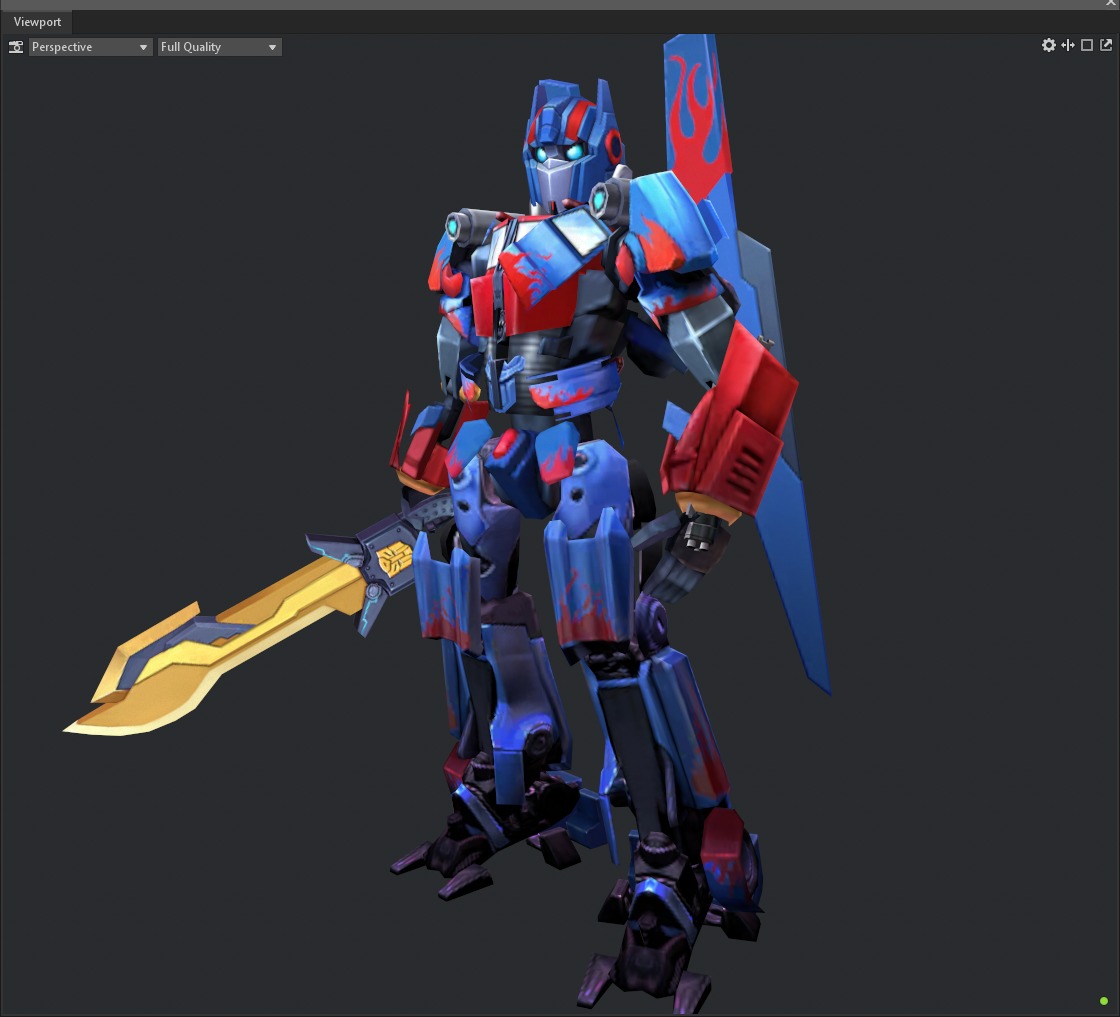Screen dimensions: 1120x1017
Task: Click the viewport split icon
Action: (x=1068, y=45)
